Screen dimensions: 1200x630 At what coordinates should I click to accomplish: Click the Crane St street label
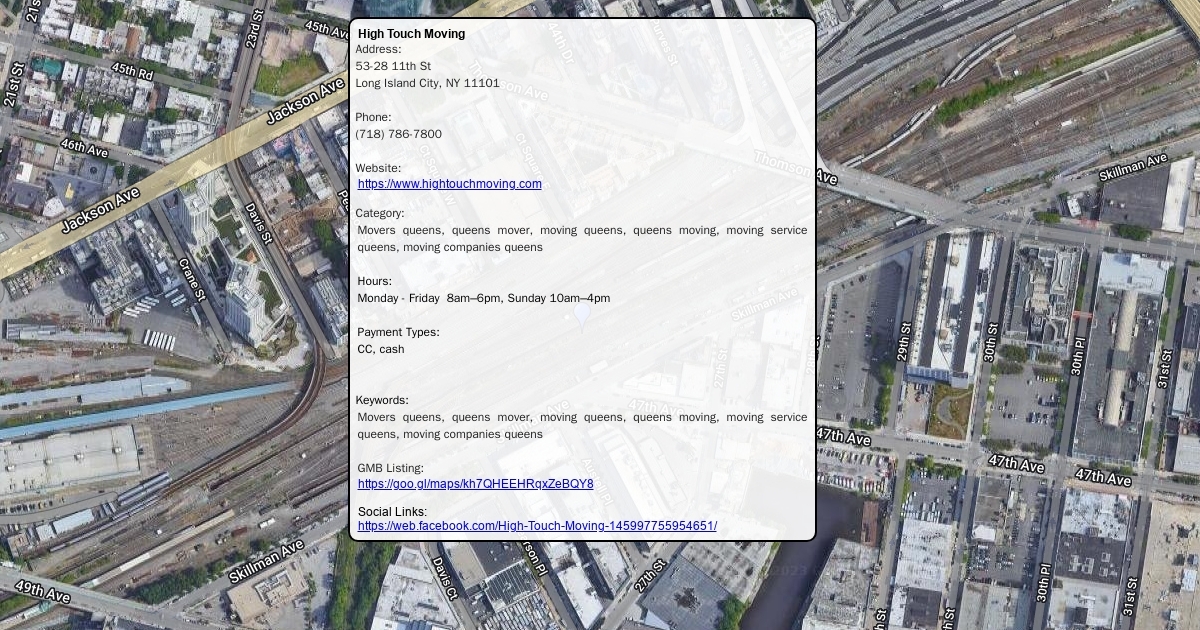pos(191,280)
